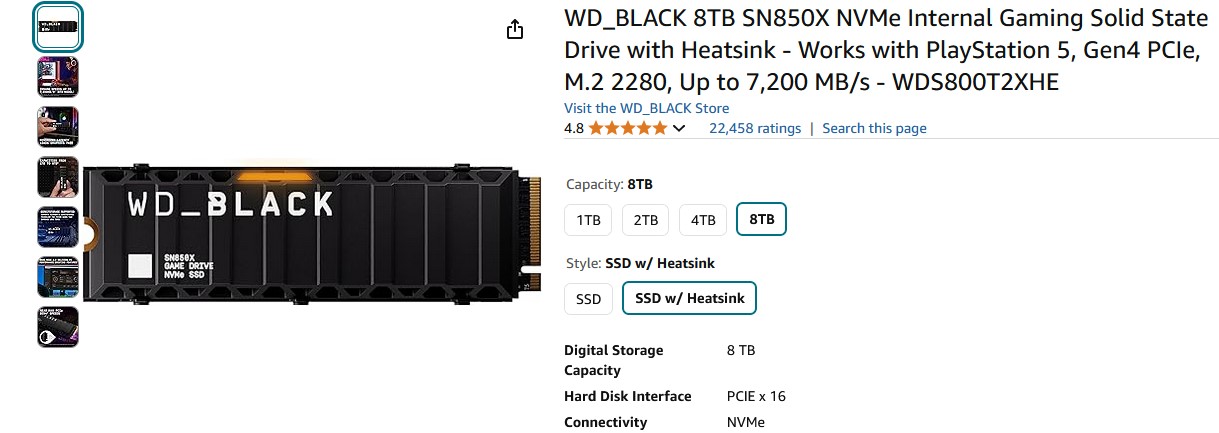Open the third thumbnail in image strip
Image resolution: width=1219 pixels, height=433 pixels.
[x=58, y=127]
